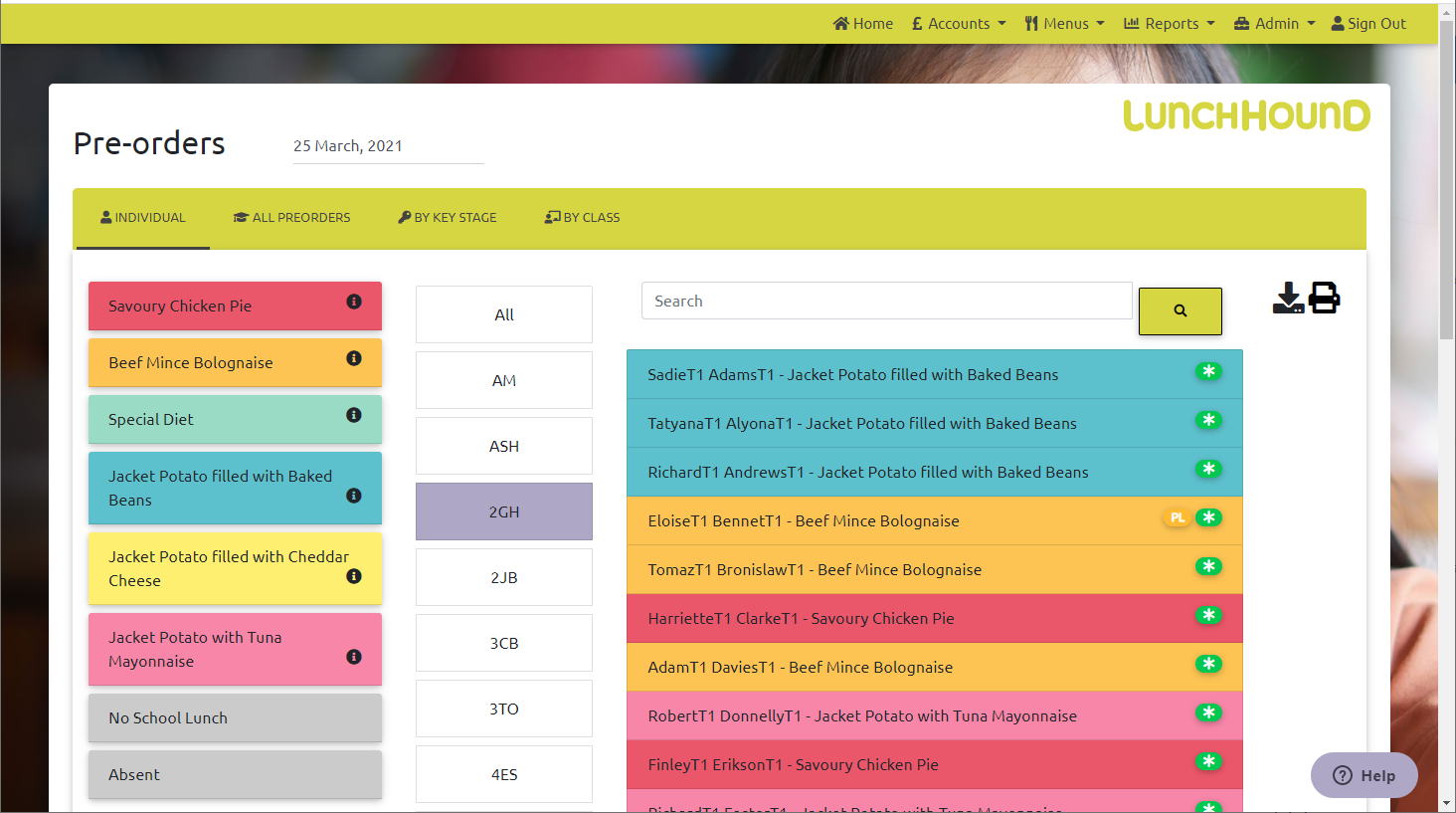Click the Help button

click(1364, 775)
